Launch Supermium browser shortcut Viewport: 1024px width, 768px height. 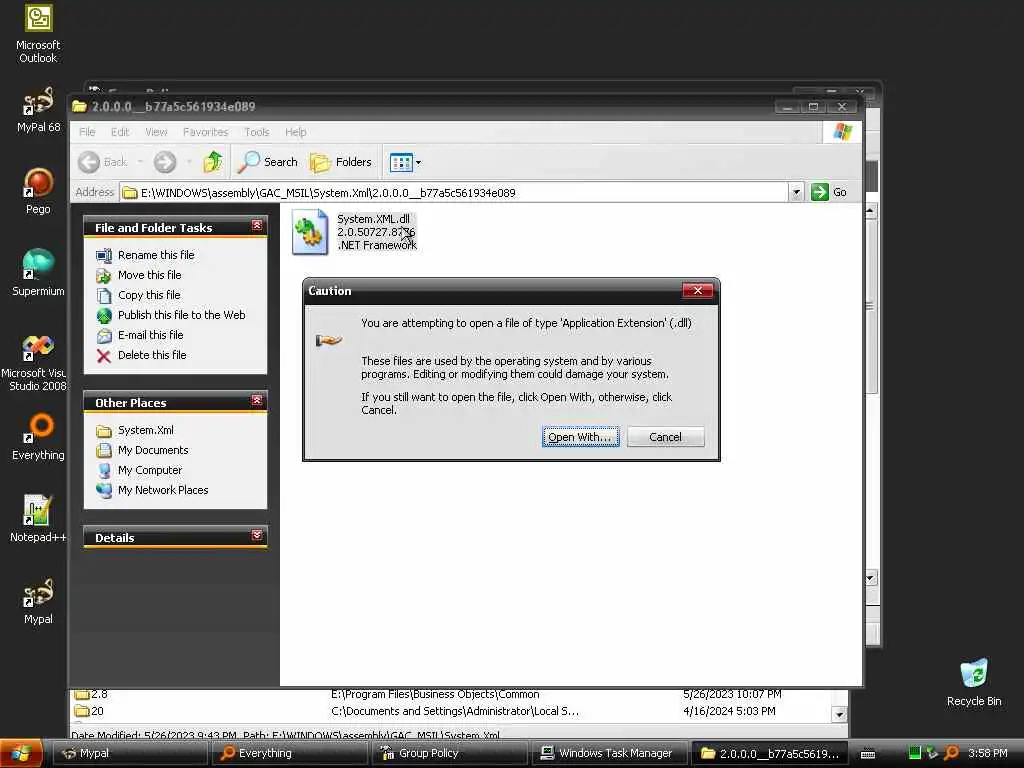tap(38, 273)
